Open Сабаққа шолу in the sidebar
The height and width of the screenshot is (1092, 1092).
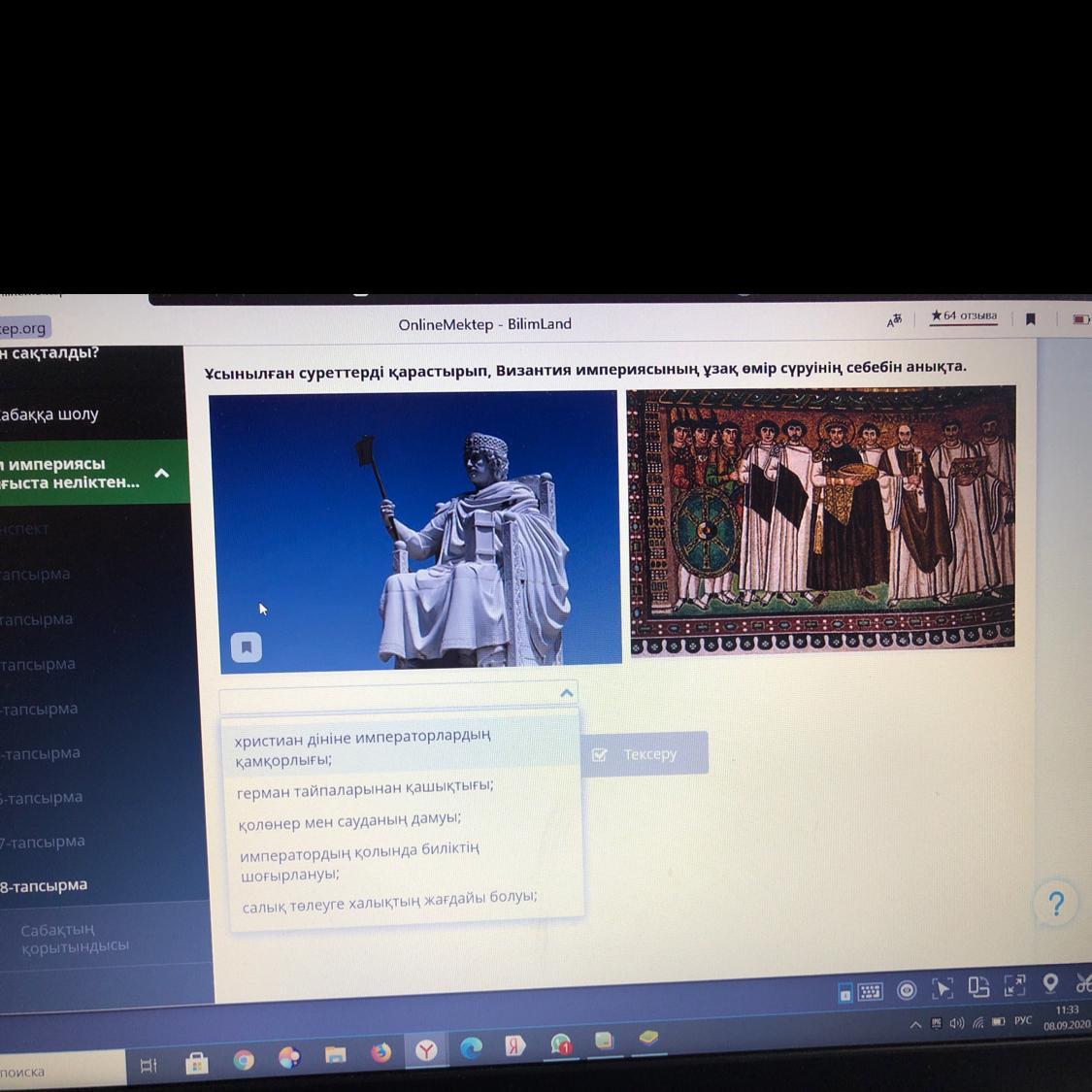click(x=49, y=414)
